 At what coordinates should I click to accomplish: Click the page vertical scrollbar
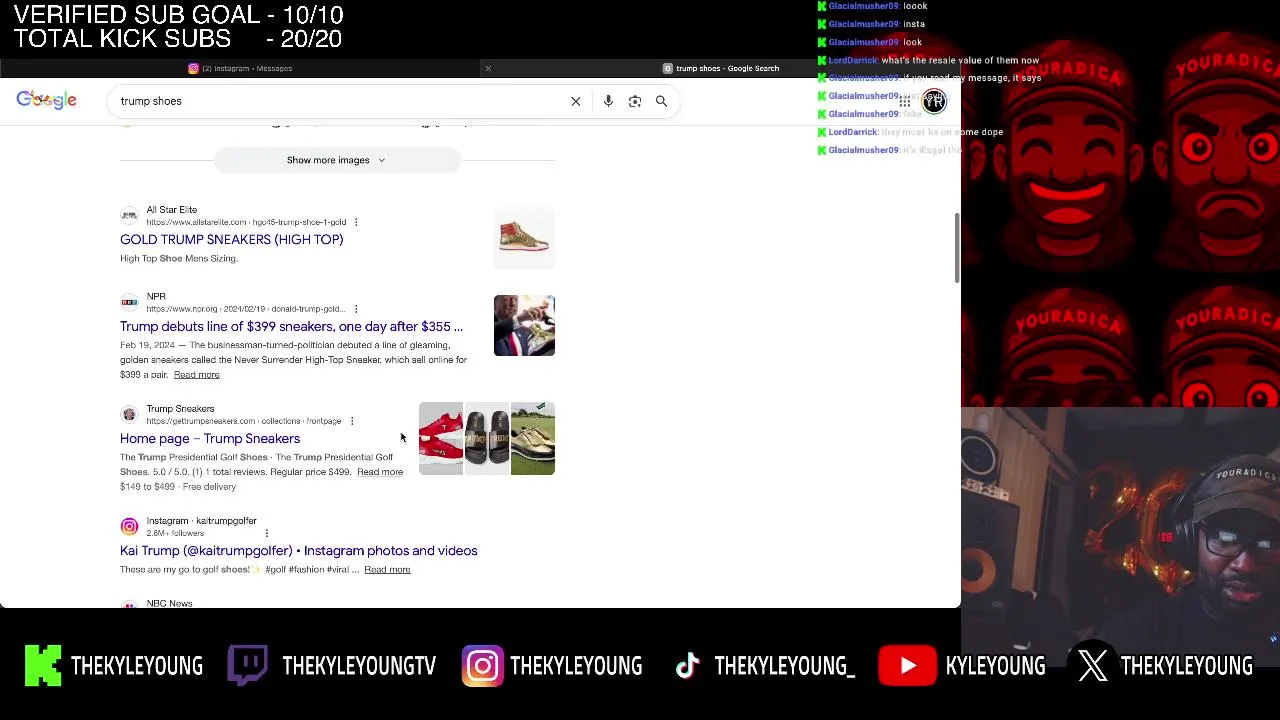click(x=957, y=248)
